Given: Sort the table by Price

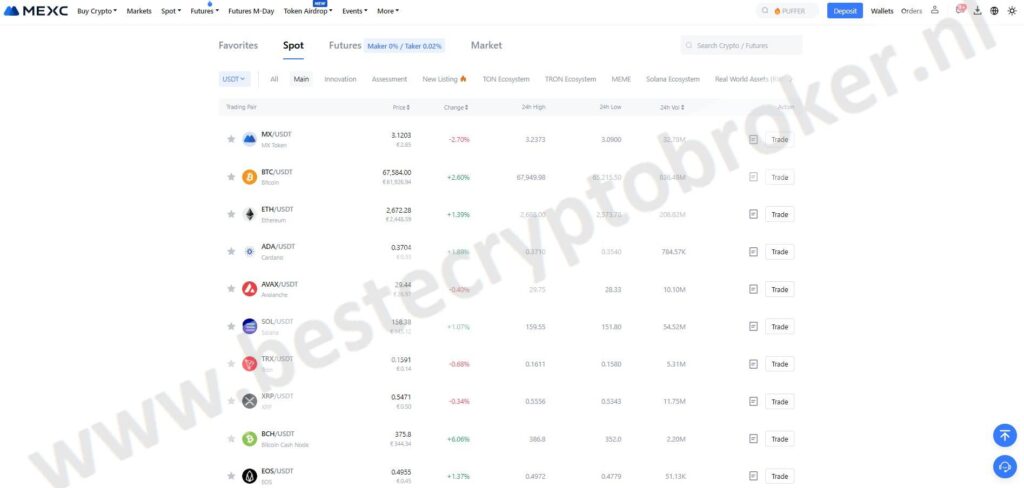Looking at the screenshot, I should coord(401,107).
